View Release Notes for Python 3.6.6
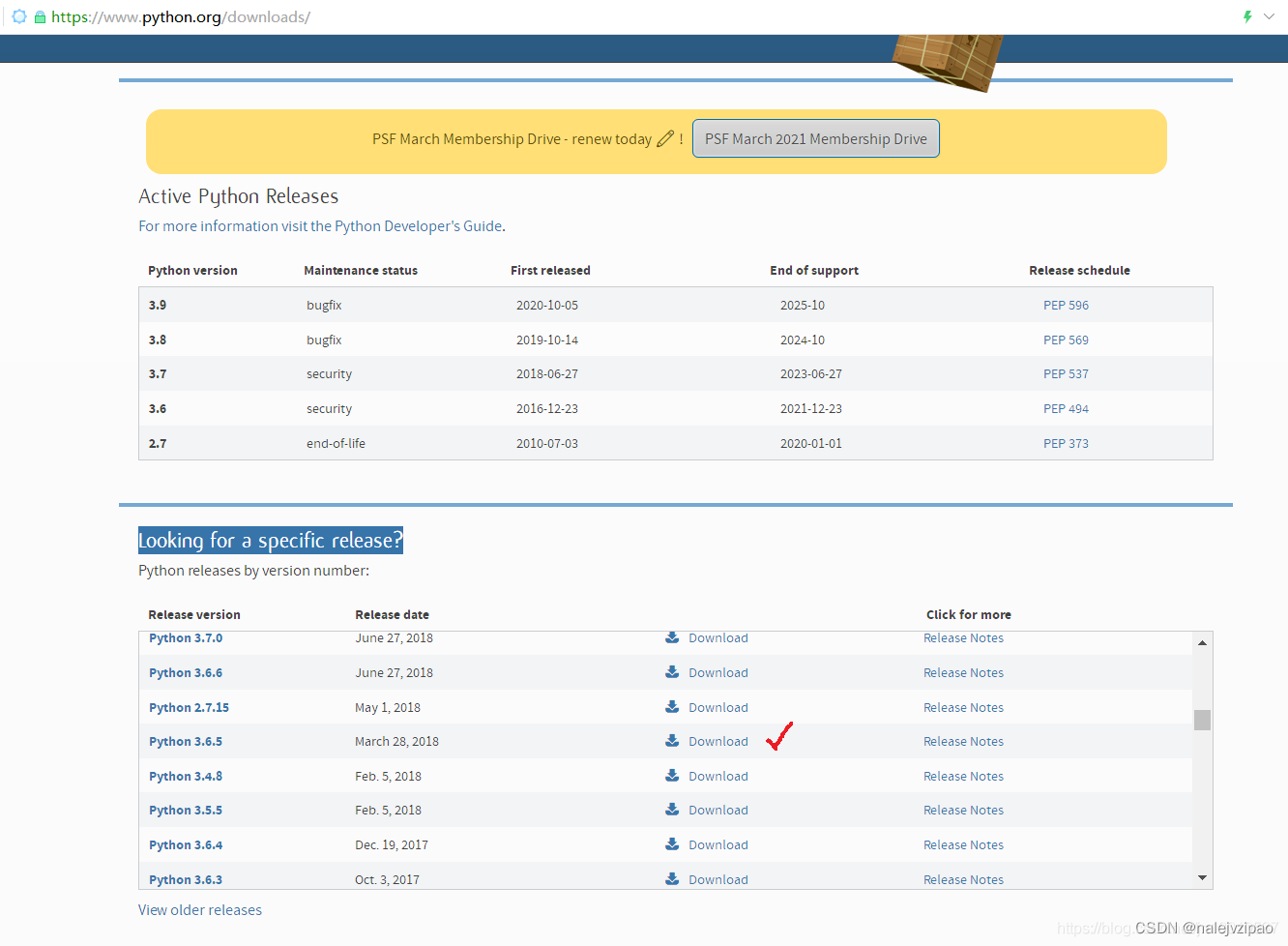Screen dimensions: 1288x946 coord(963,672)
